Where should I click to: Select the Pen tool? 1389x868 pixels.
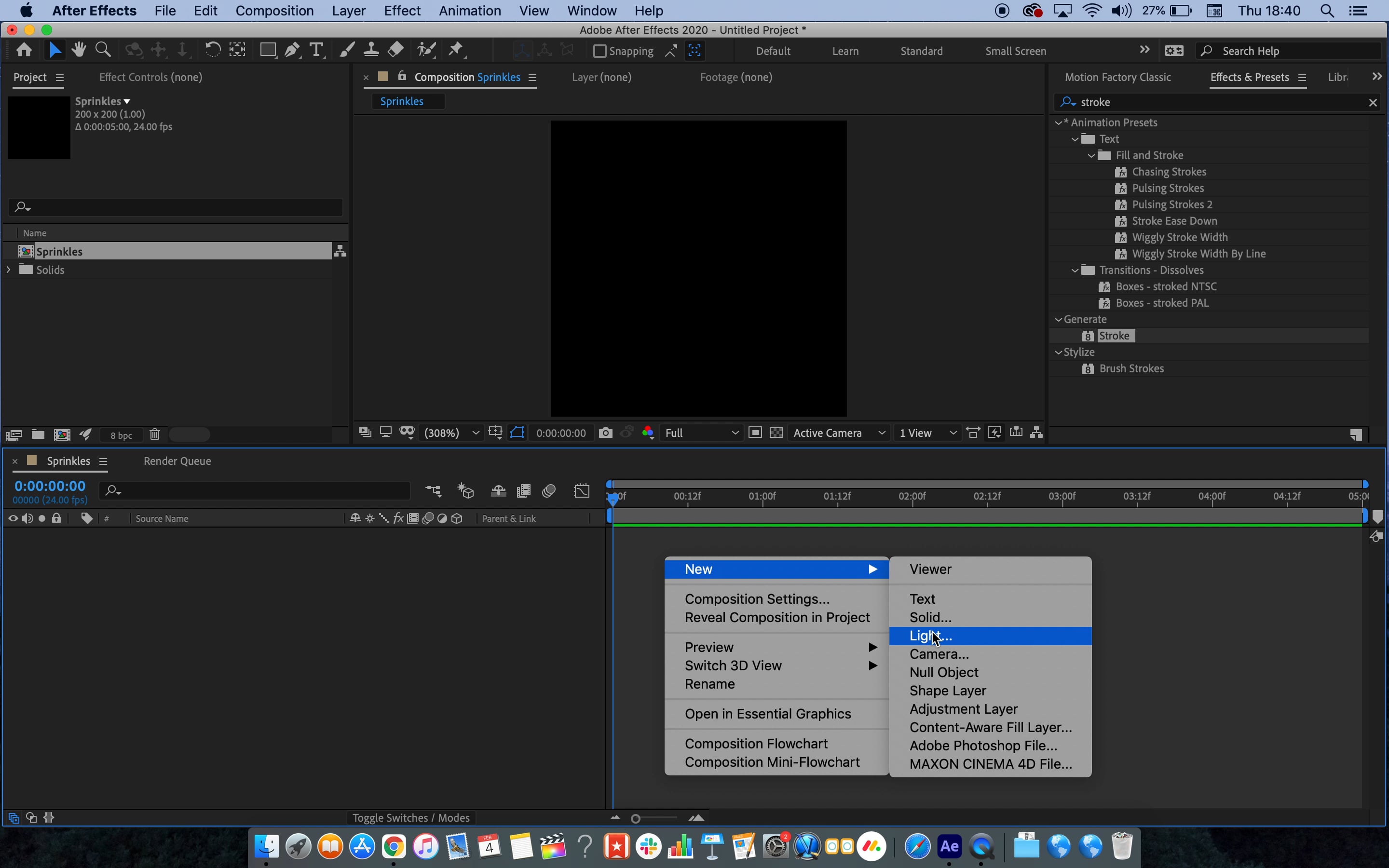[293, 51]
